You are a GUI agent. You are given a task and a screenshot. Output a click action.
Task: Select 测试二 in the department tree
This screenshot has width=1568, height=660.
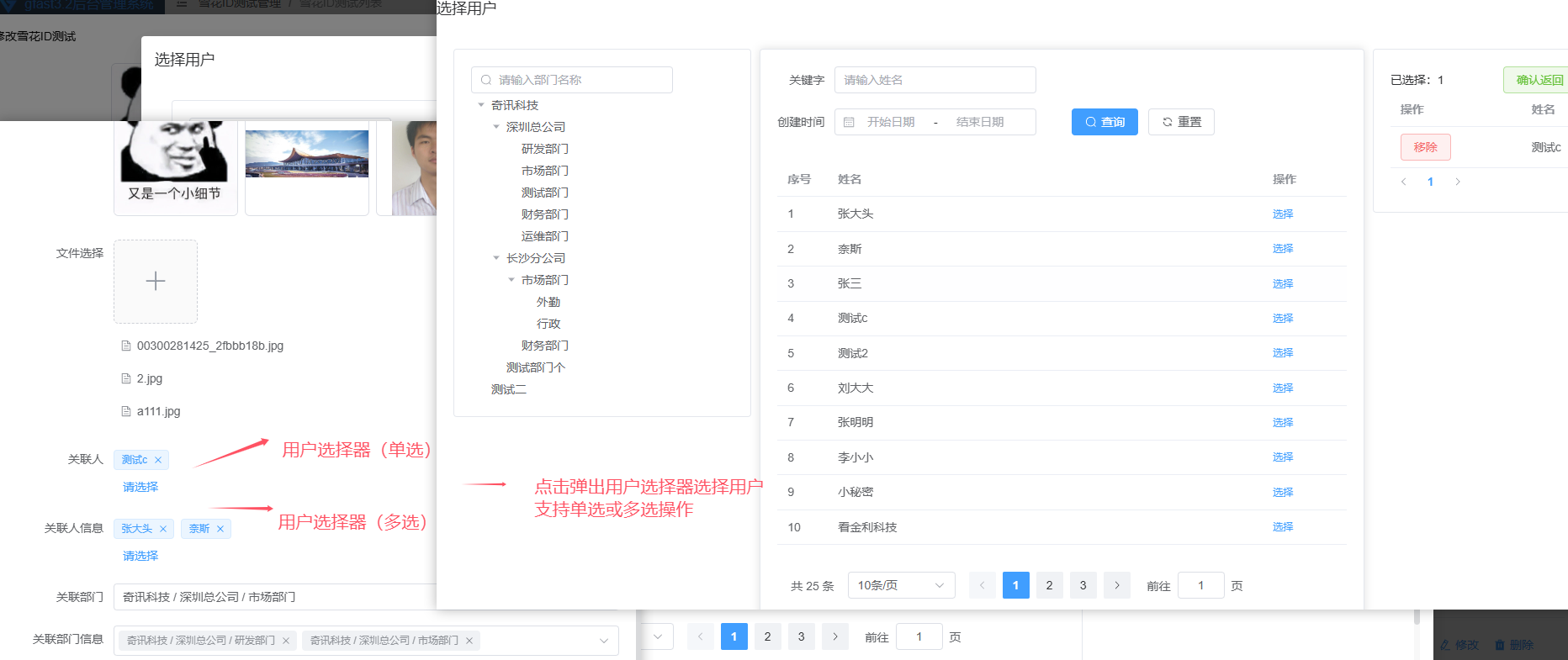click(x=509, y=389)
